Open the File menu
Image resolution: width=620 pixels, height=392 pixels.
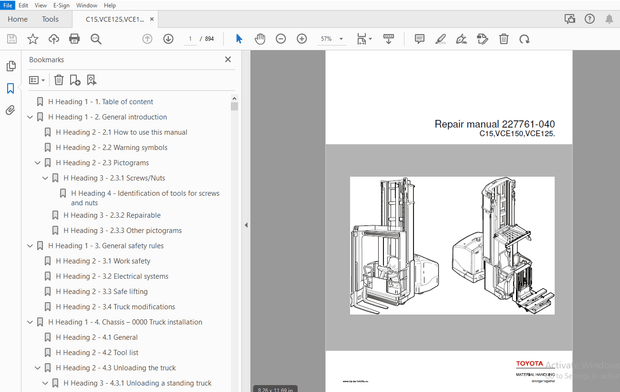point(8,5)
